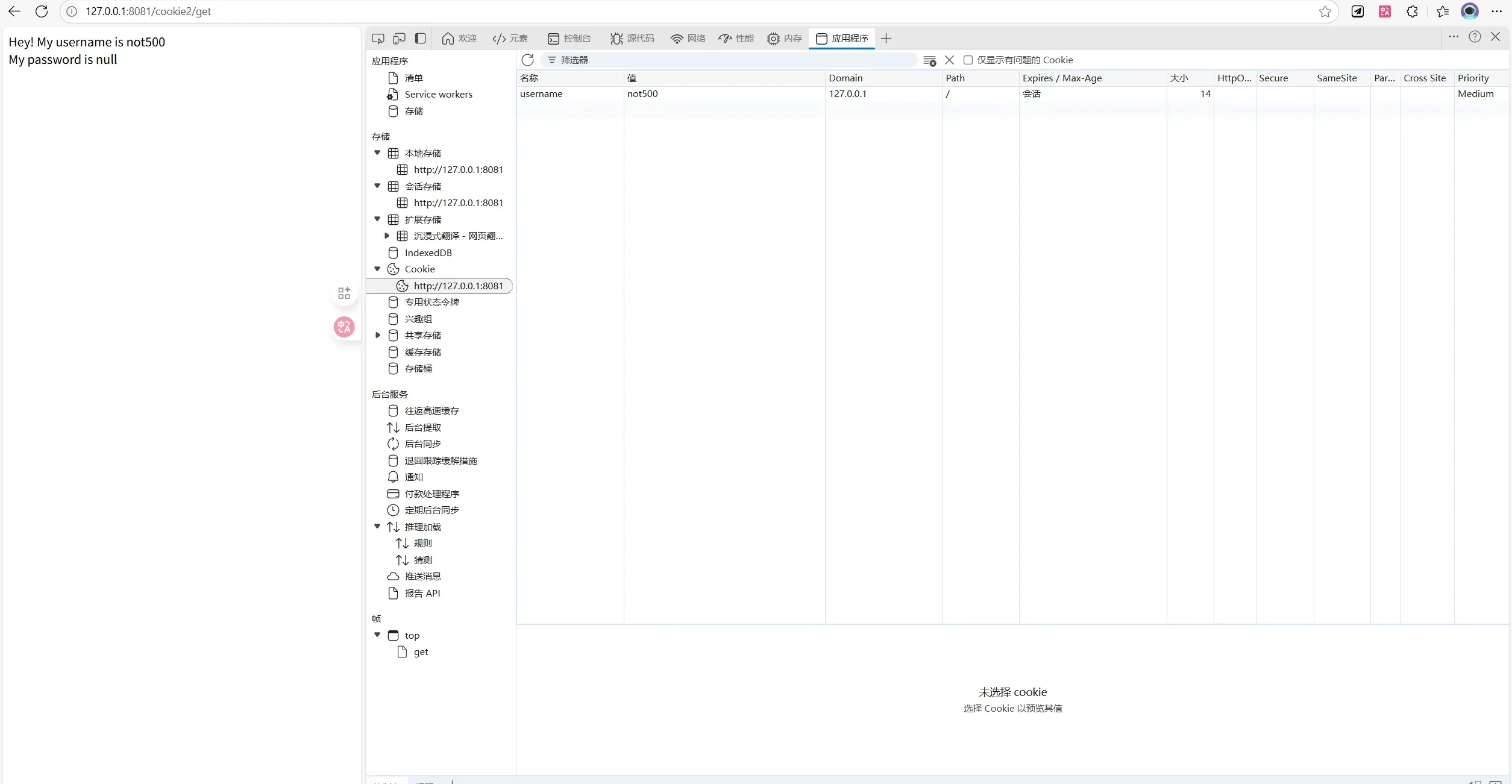The image size is (1512, 784).
Task: Sort cookies by the Domain column header
Action: [x=883, y=78]
